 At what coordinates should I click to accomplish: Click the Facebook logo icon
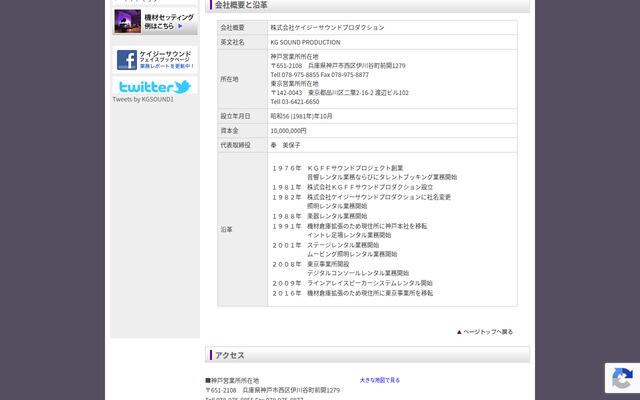[127, 60]
